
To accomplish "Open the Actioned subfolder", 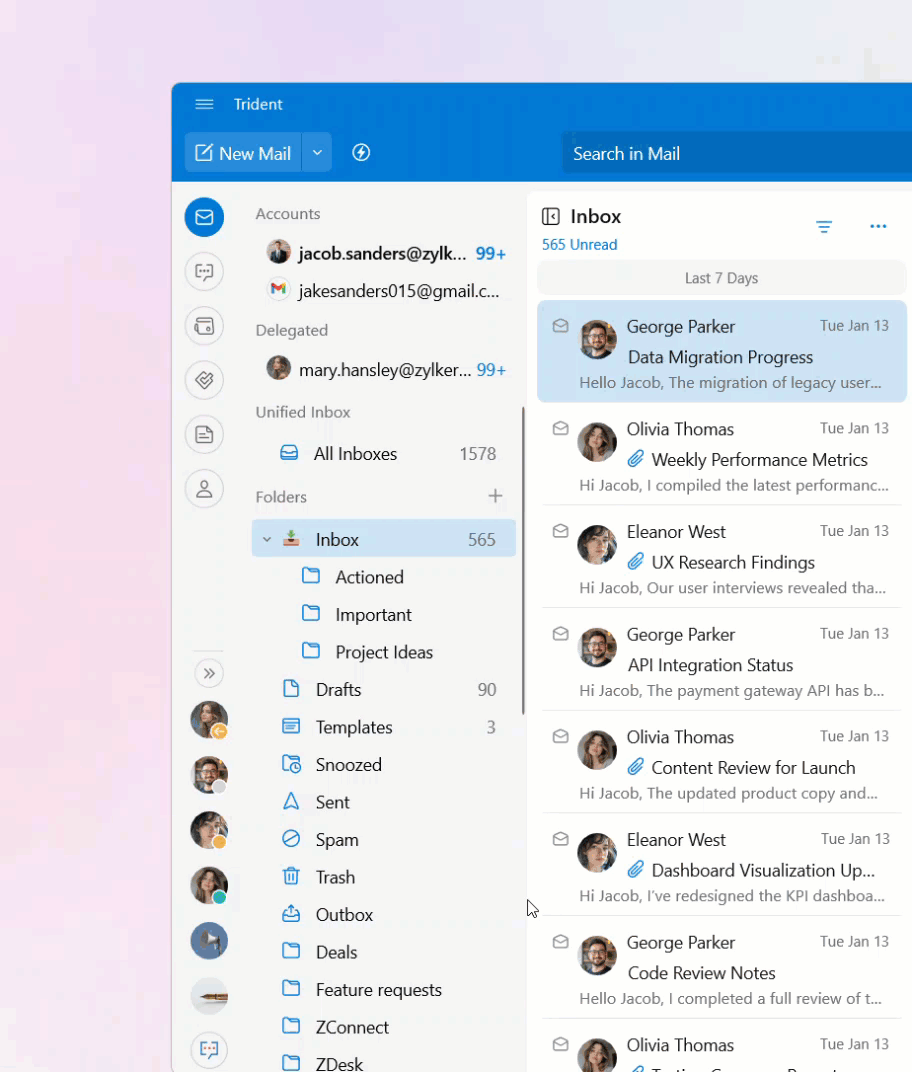I will tap(369, 577).
